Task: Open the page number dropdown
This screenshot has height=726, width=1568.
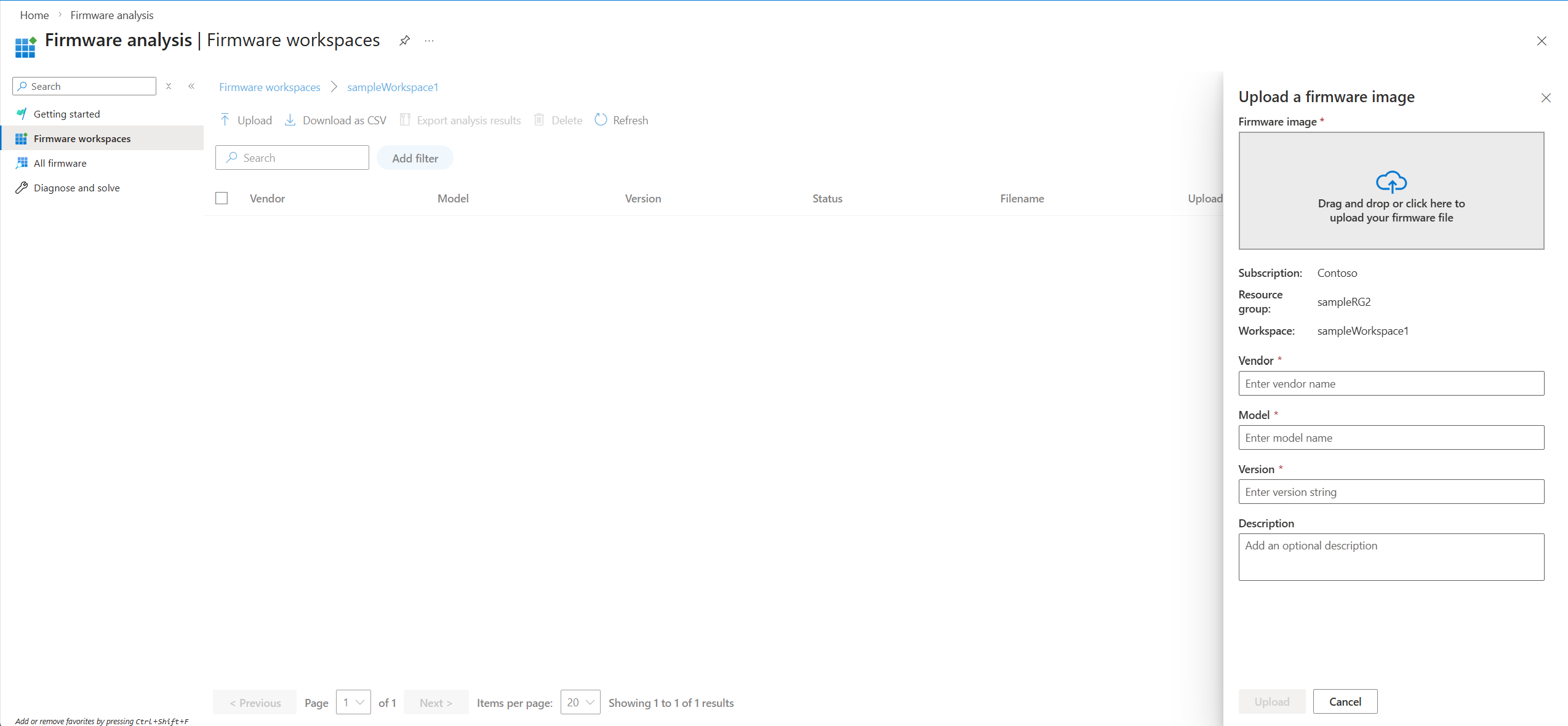Action: point(353,702)
